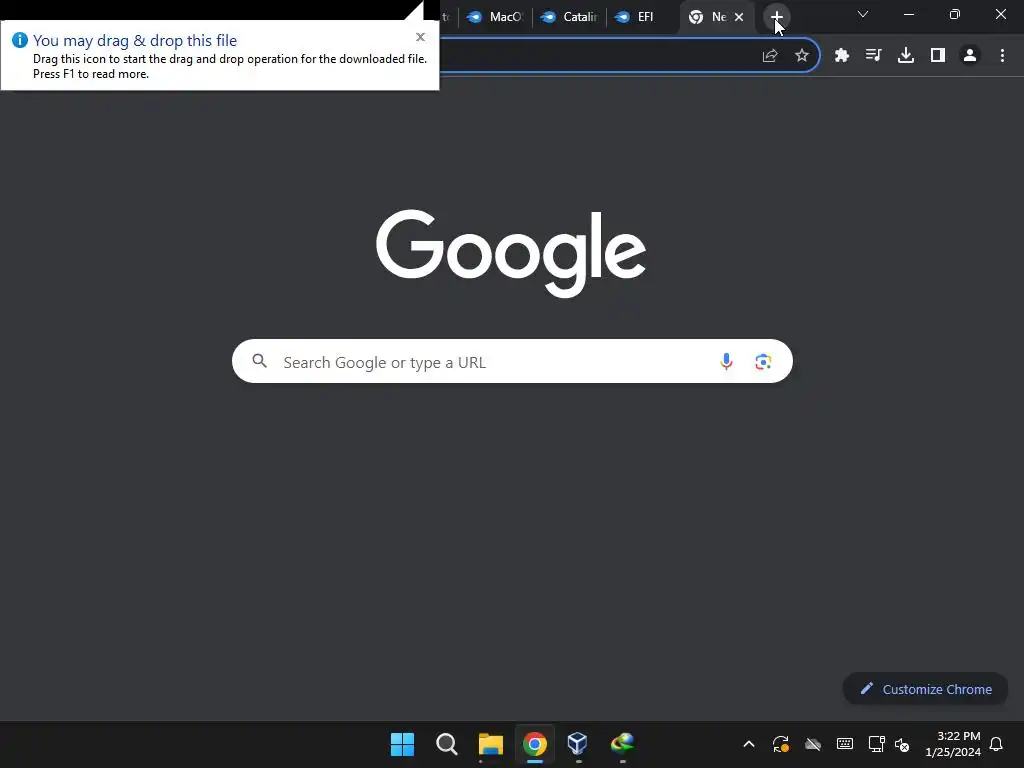1024x768 pixels.
Task: Search by image with Lens icon
Action: click(763, 361)
